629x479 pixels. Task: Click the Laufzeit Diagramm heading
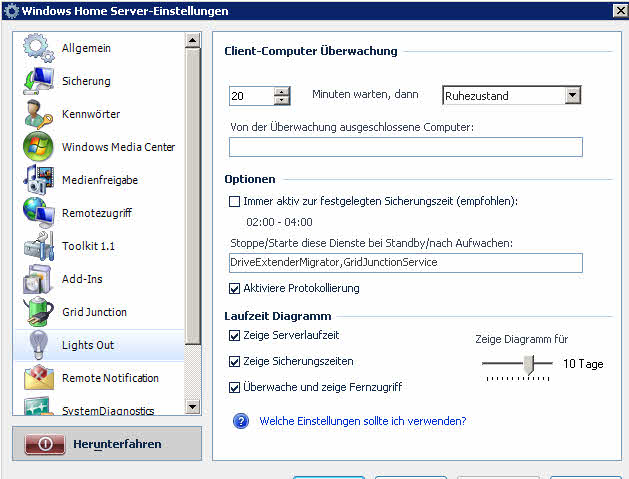(278, 316)
